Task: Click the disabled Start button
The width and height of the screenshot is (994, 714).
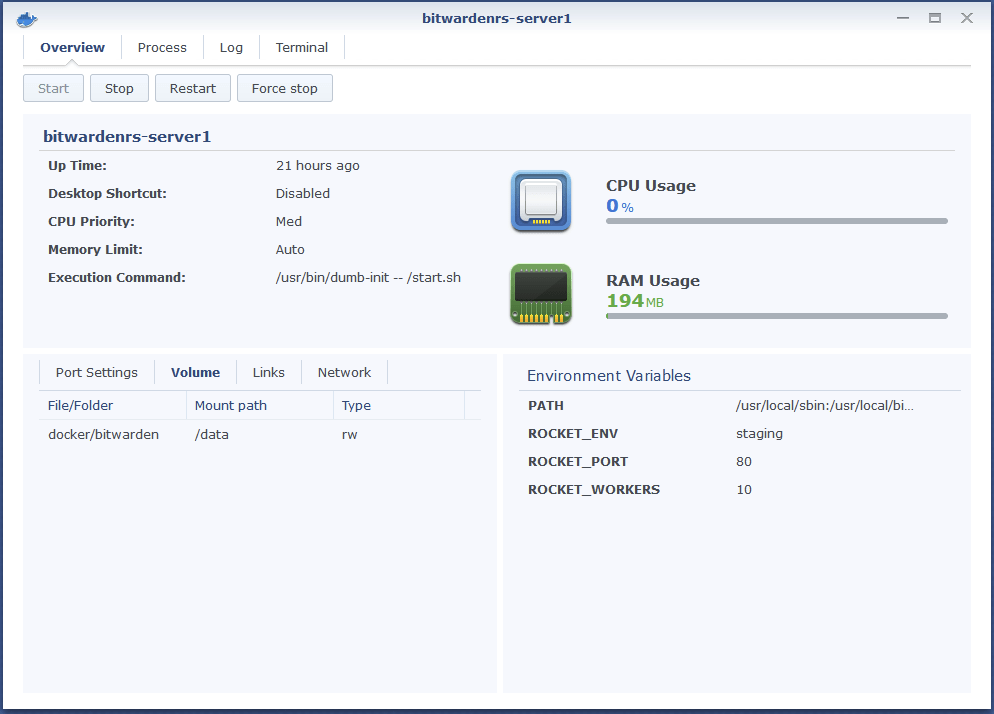Action: [x=53, y=88]
